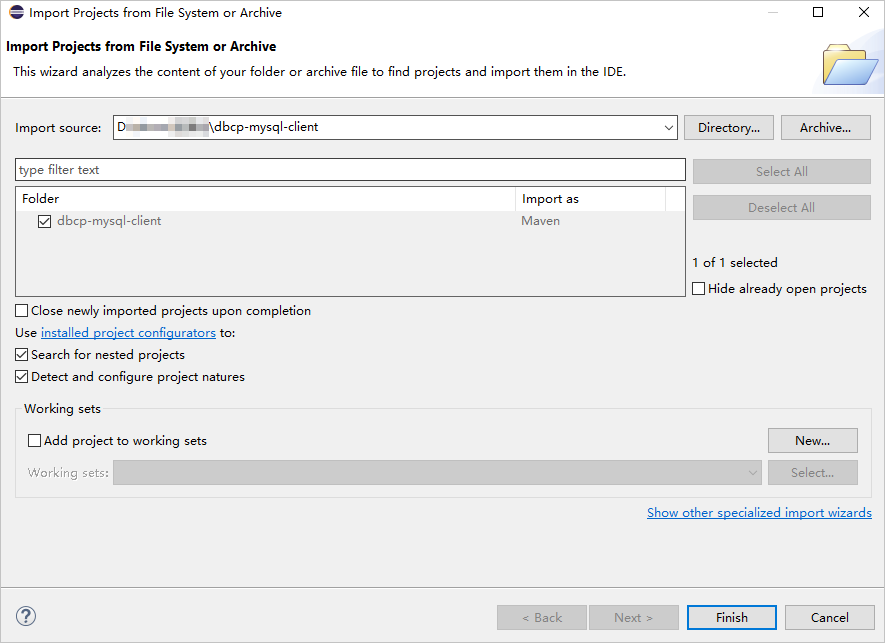Click the Folder column header
This screenshot has width=885, height=643.
pos(265,199)
